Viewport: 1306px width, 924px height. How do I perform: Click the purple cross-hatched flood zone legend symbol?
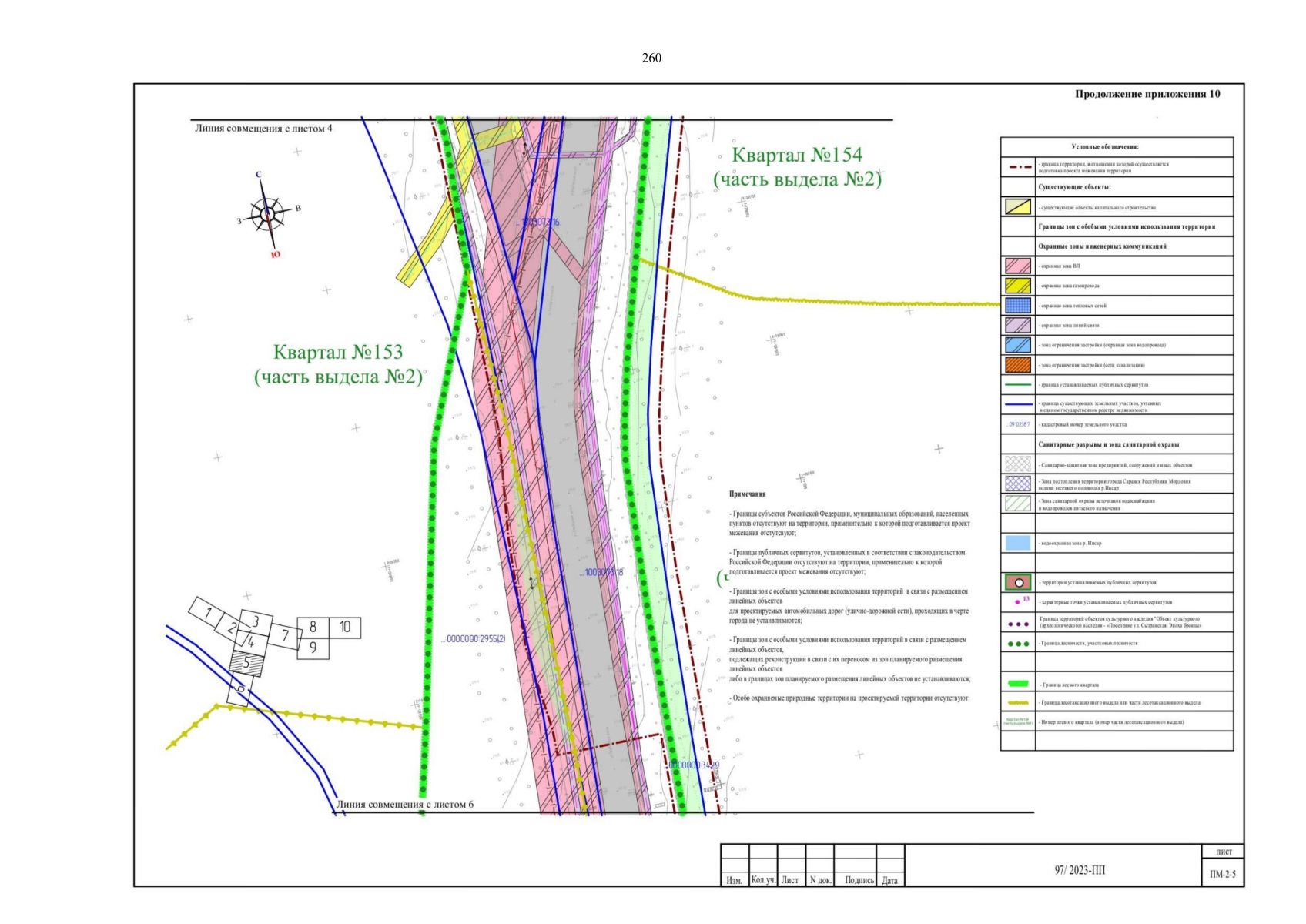click(x=1017, y=484)
